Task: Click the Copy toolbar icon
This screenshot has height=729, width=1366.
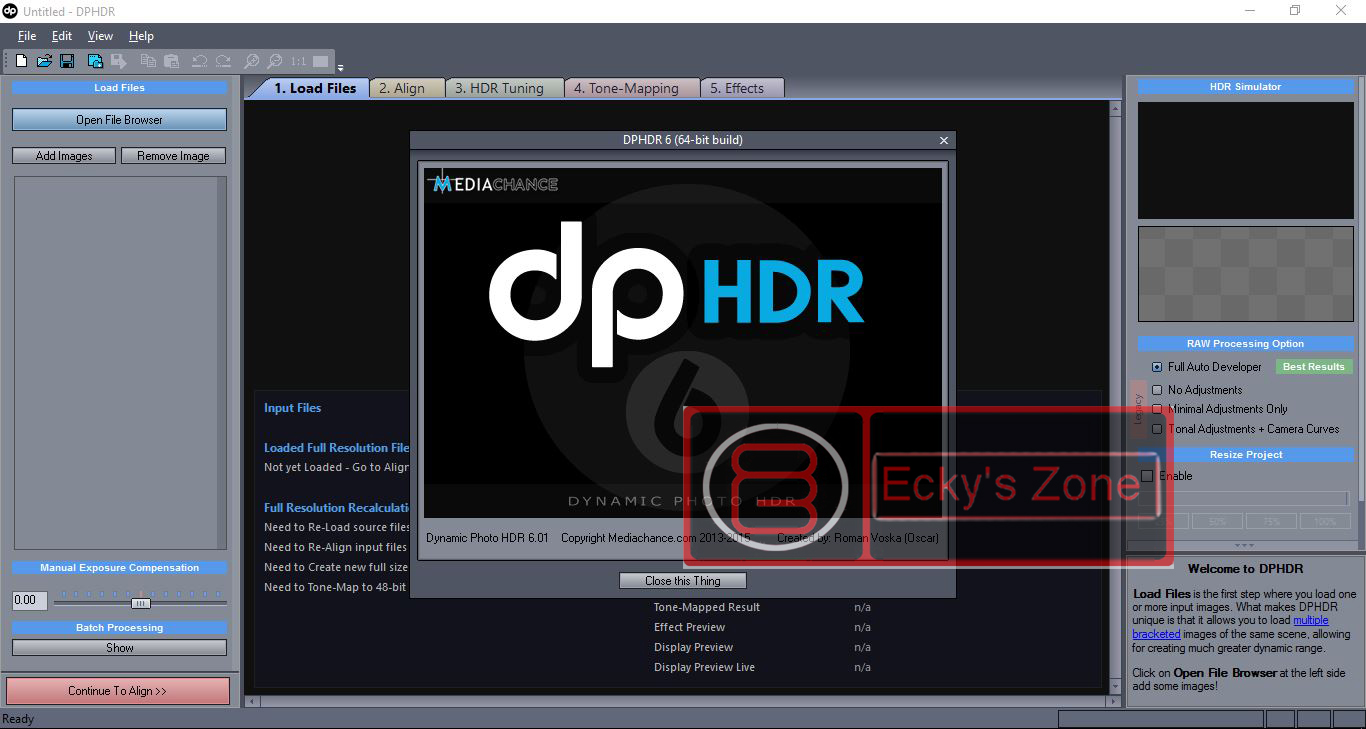Action: [x=148, y=61]
